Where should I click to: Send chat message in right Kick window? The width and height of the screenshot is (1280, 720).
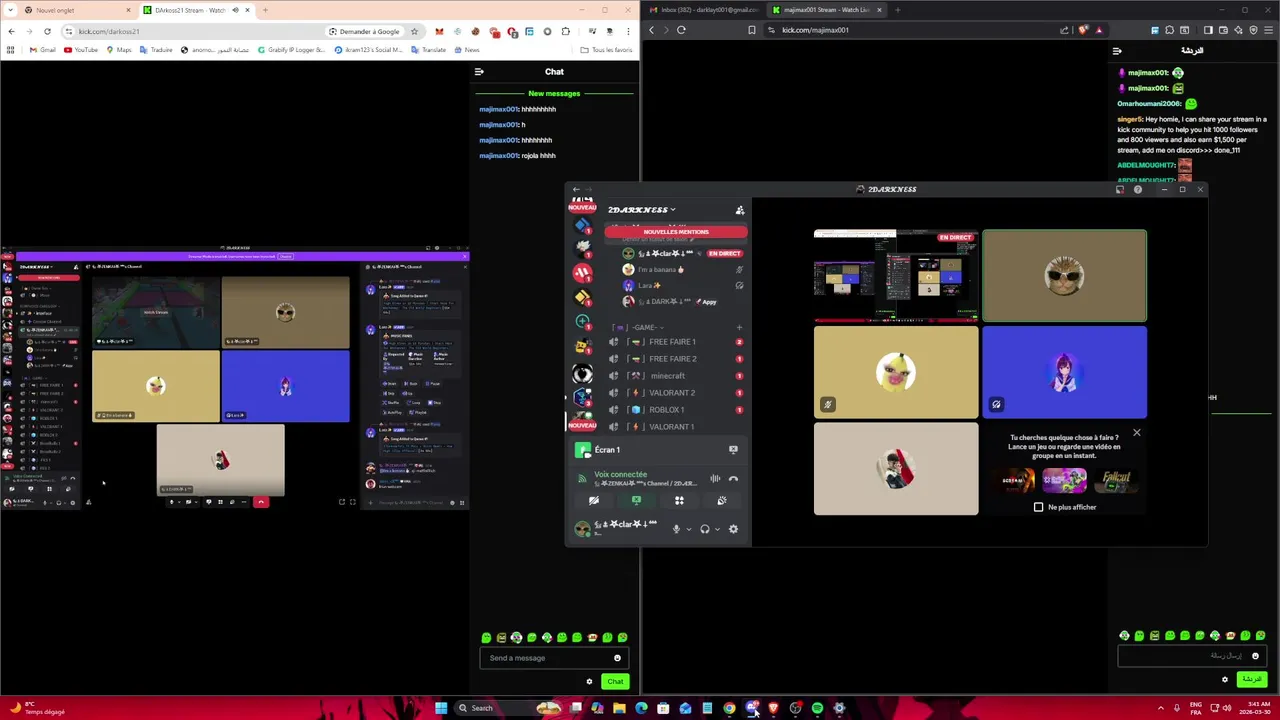click(x=1251, y=679)
